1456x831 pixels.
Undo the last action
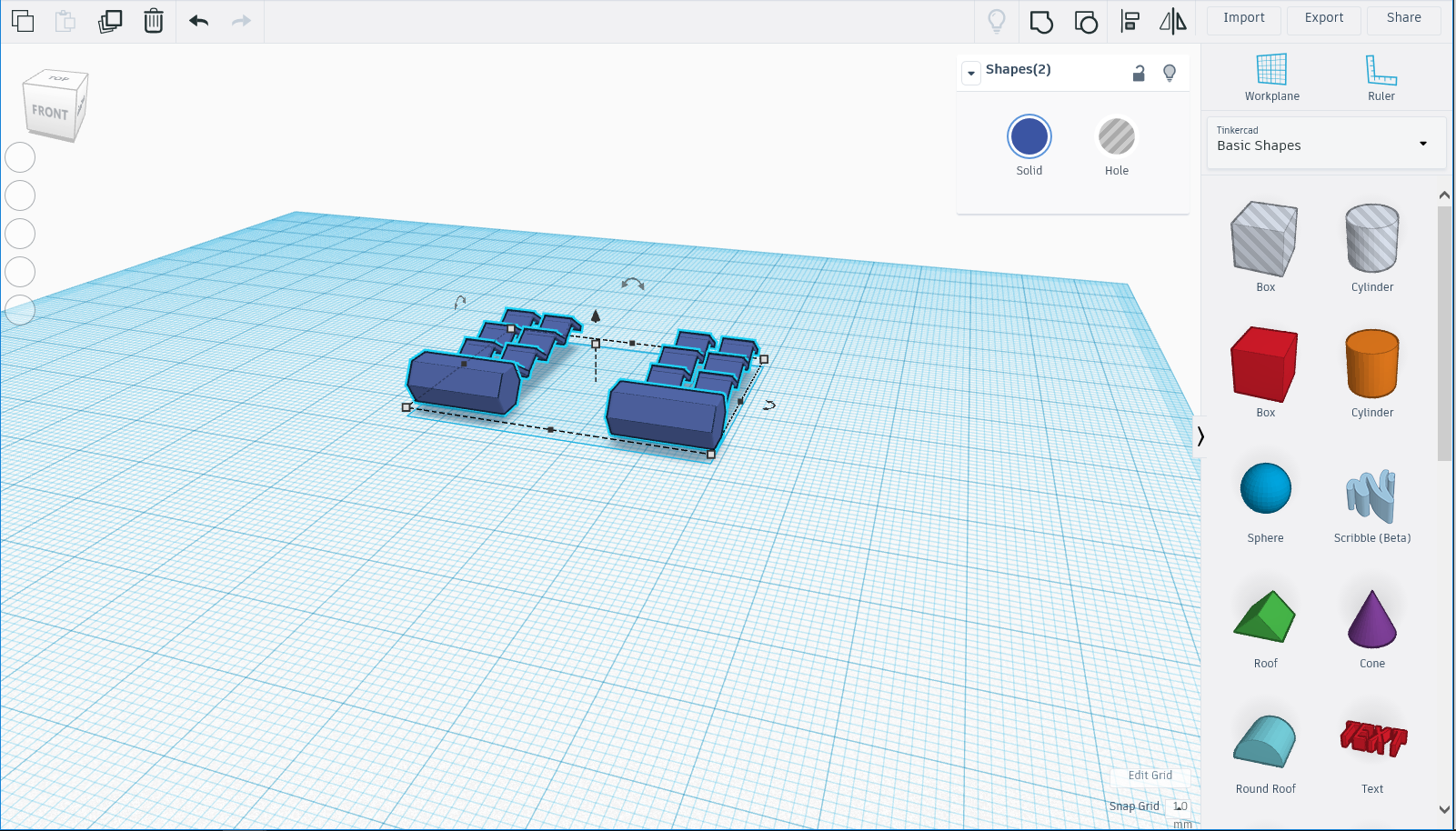click(x=198, y=21)
